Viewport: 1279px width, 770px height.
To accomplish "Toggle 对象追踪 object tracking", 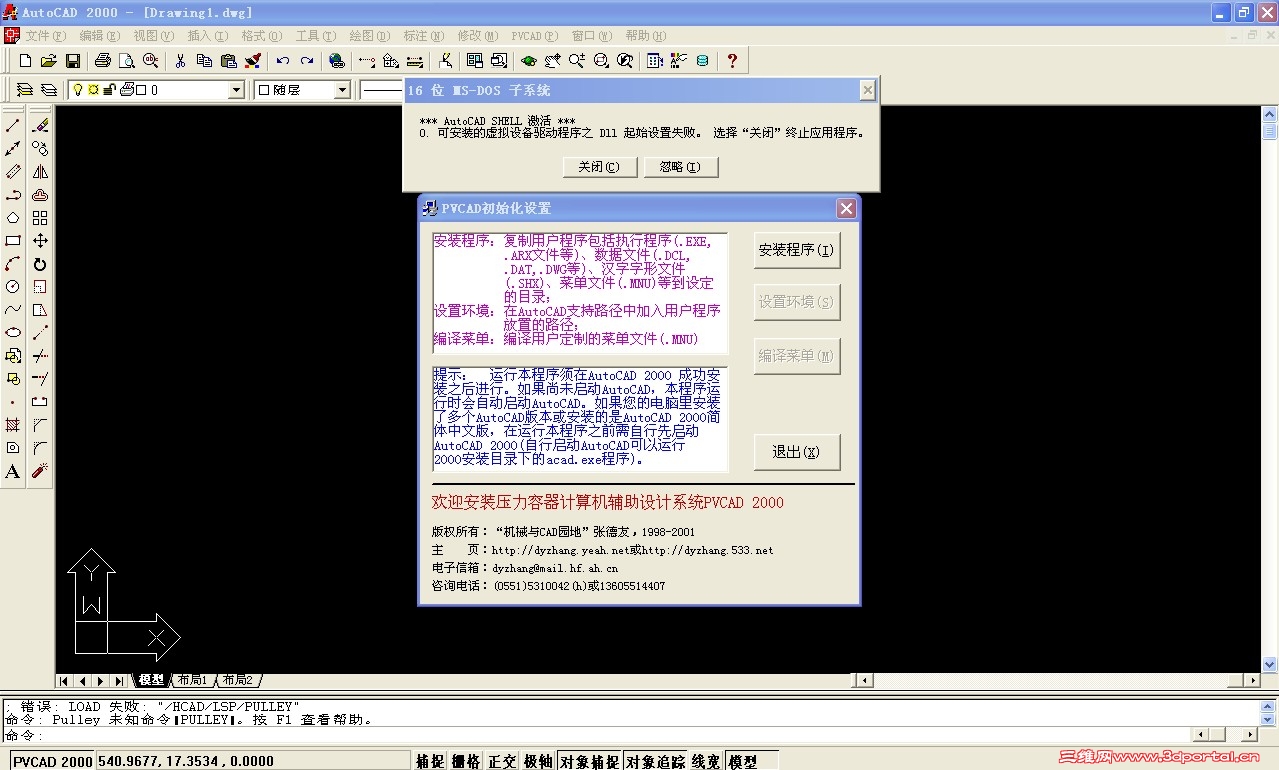I will (656, 762).
